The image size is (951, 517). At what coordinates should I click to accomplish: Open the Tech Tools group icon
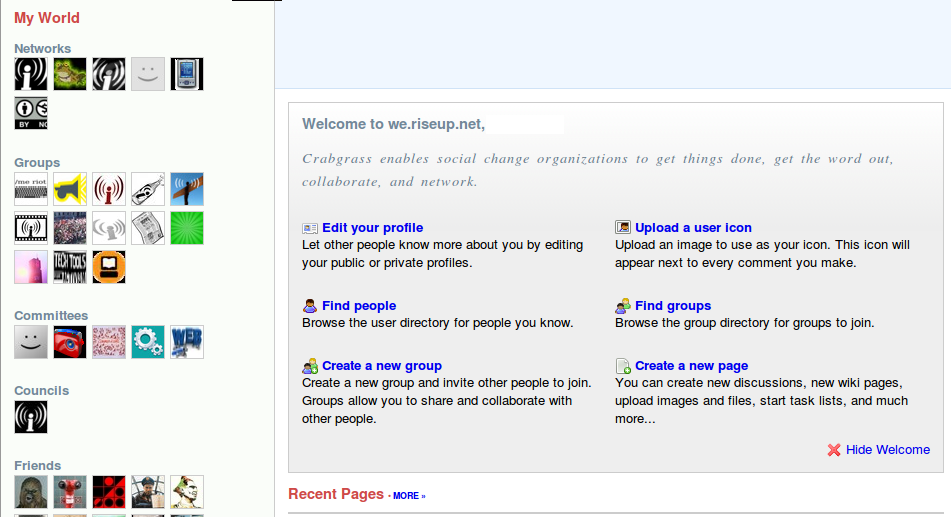pos(70,267)
